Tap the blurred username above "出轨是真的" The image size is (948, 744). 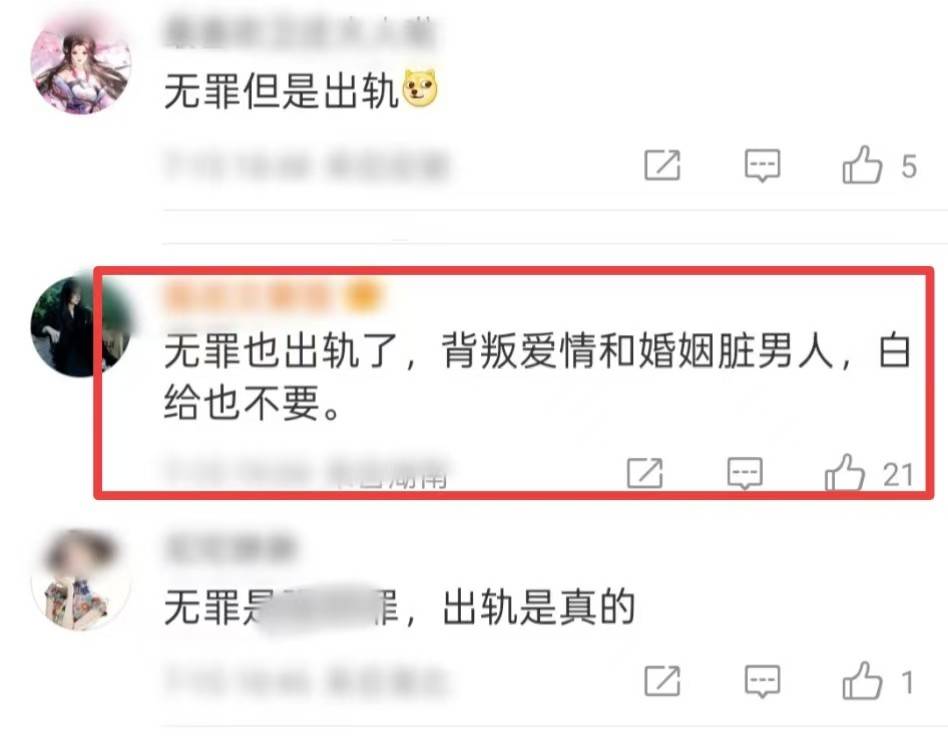click(x=230, y=549)
